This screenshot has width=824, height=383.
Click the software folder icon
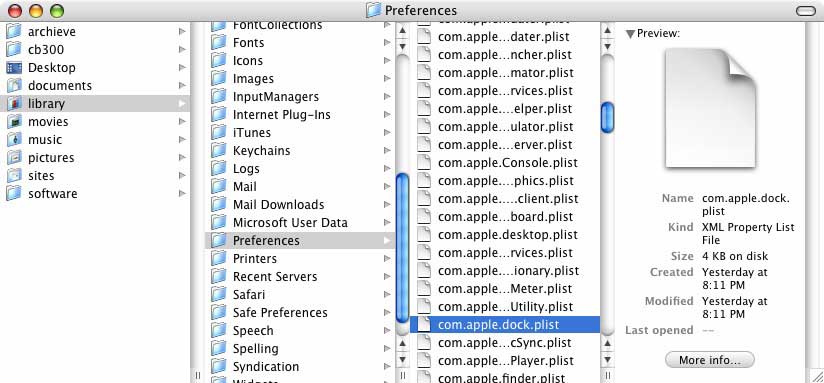point(14,193)
